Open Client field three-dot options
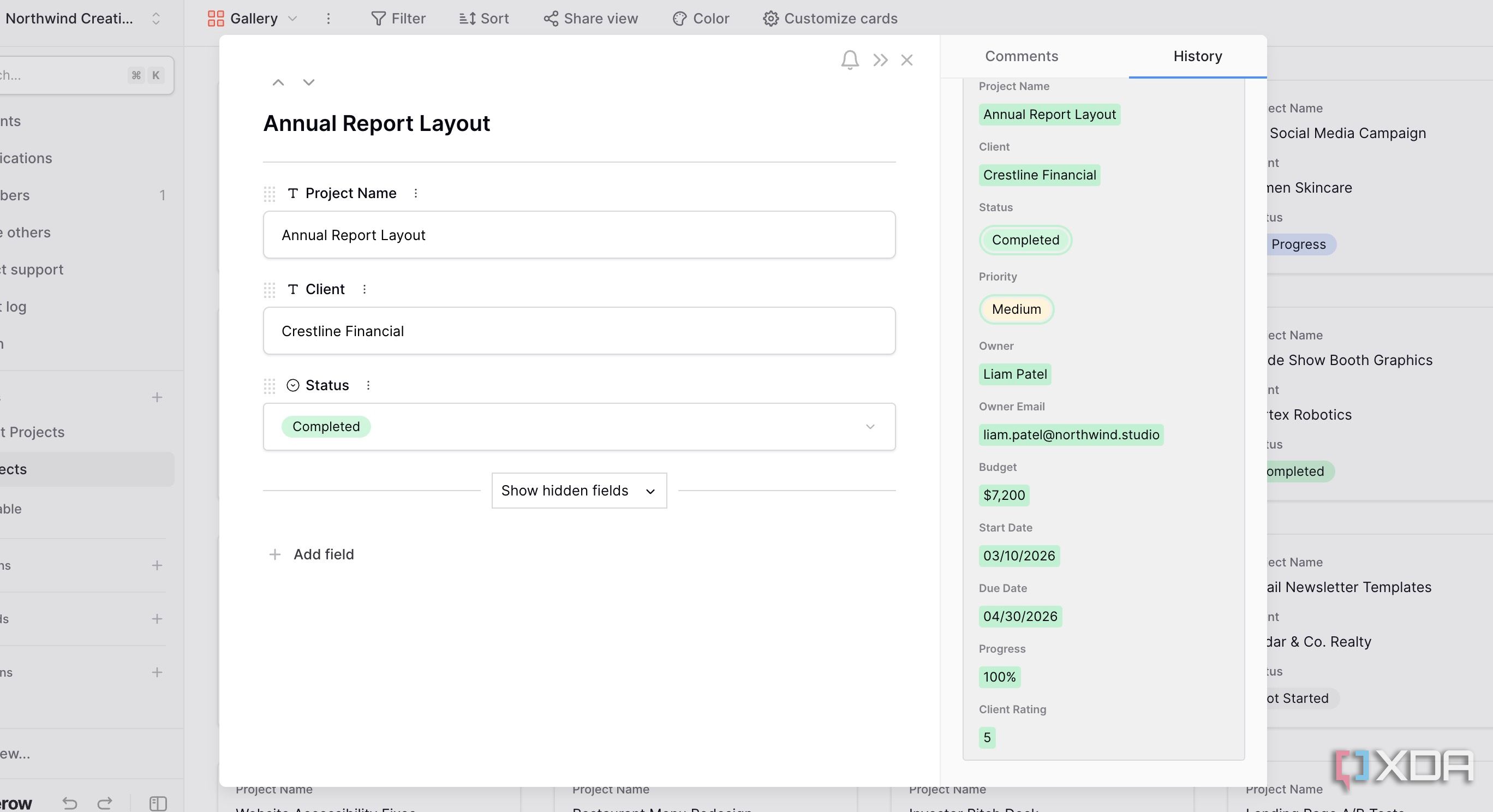1493x812 pixels. pyautogui.click(x=364, y=289)
